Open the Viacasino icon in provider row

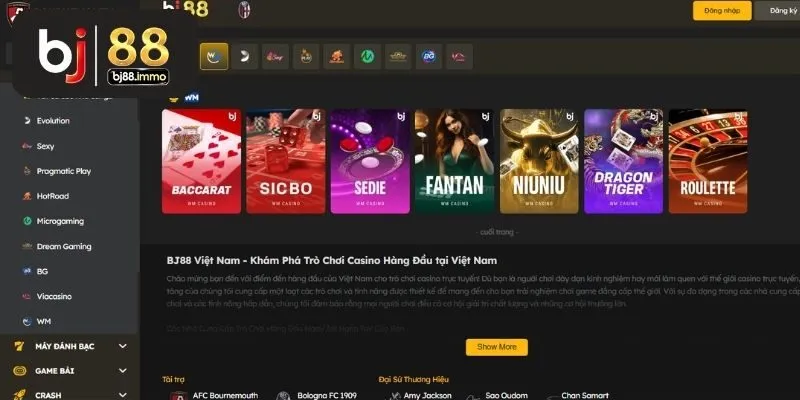pos(459,56)
